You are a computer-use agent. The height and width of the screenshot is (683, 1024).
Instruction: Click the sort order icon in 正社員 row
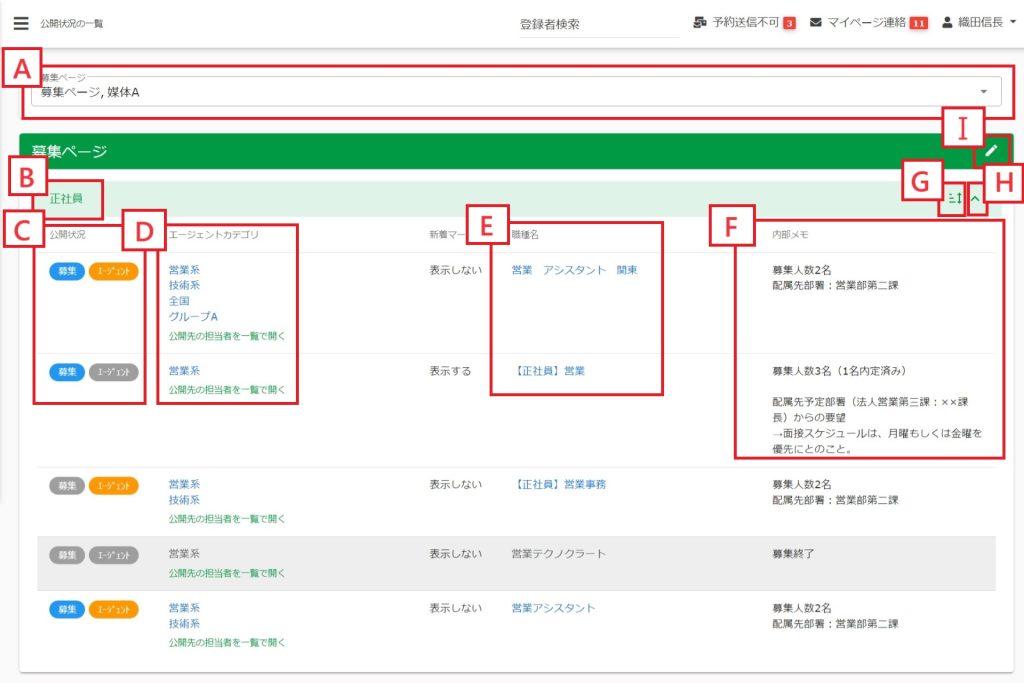[x=954, y=200]
